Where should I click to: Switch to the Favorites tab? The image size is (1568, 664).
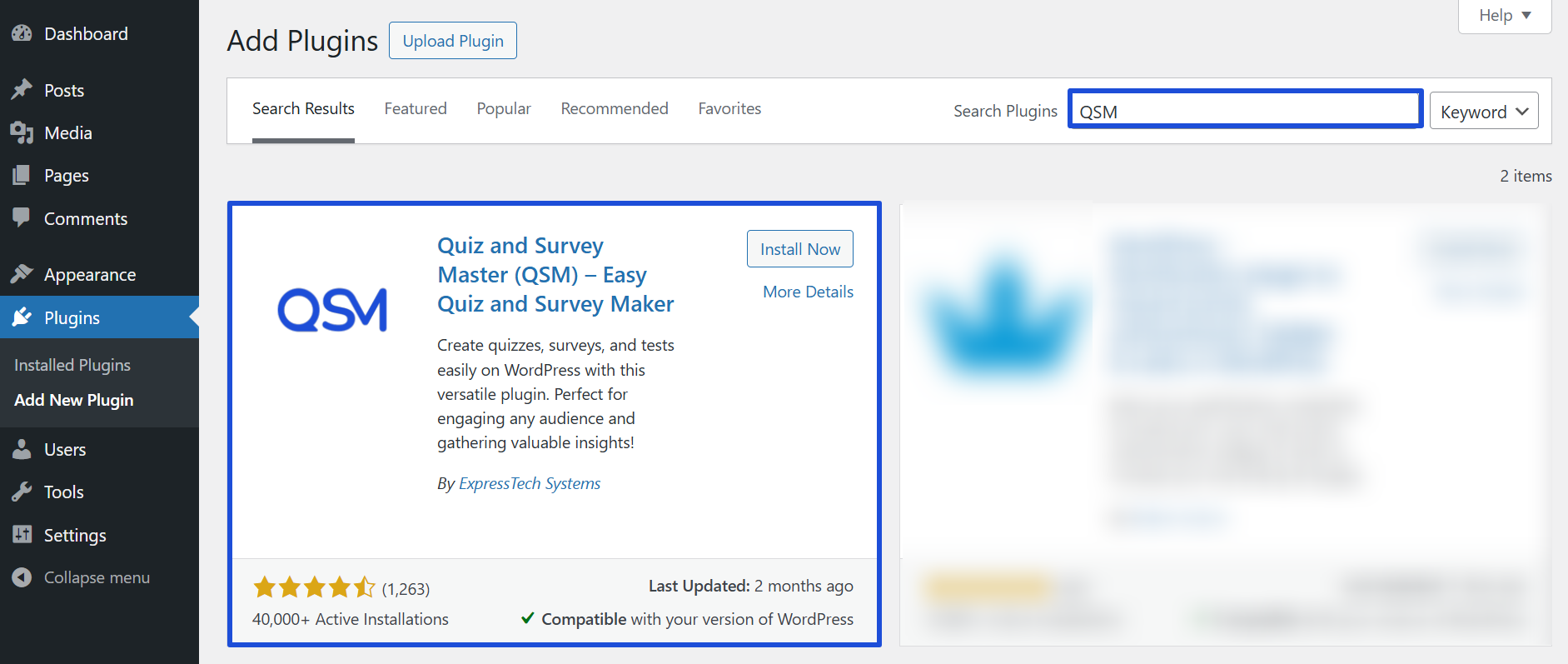point(729,109)
